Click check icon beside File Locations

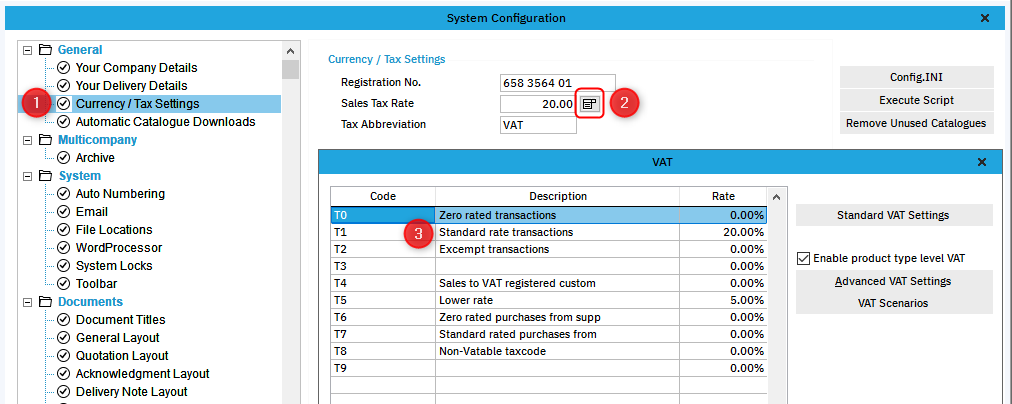(64, 230)
